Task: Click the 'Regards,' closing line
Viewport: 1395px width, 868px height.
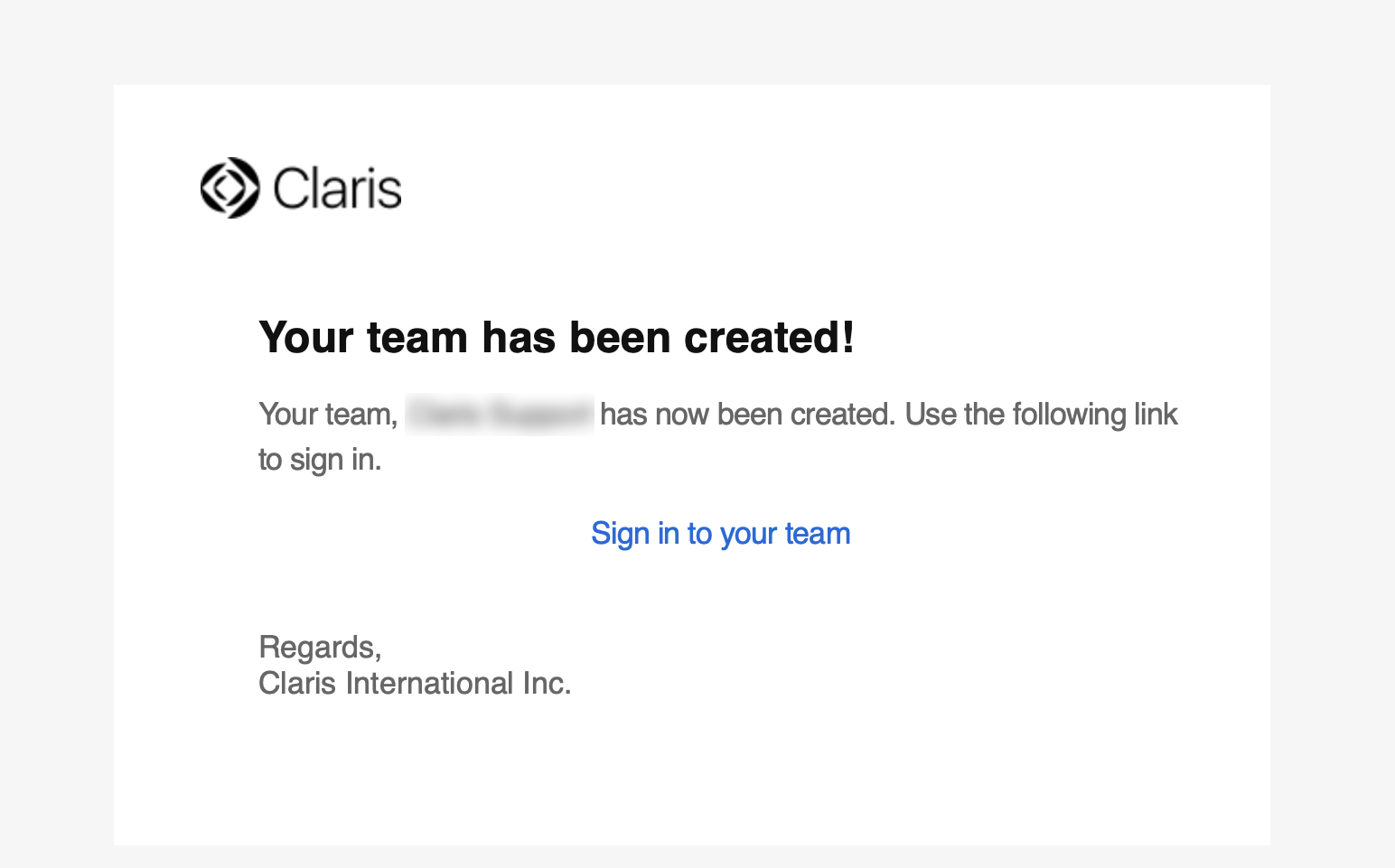Action: pyautogui.click(x=320, y=648)
